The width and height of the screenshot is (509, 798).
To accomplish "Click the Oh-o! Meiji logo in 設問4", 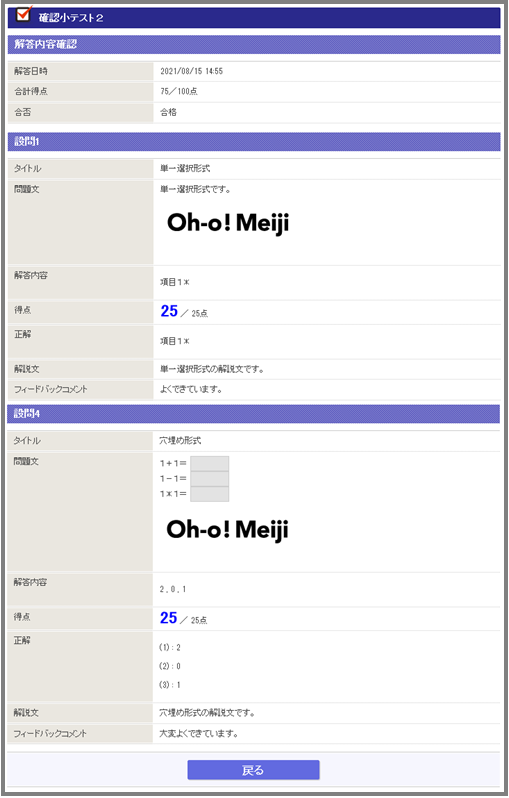I will [228, 530].
